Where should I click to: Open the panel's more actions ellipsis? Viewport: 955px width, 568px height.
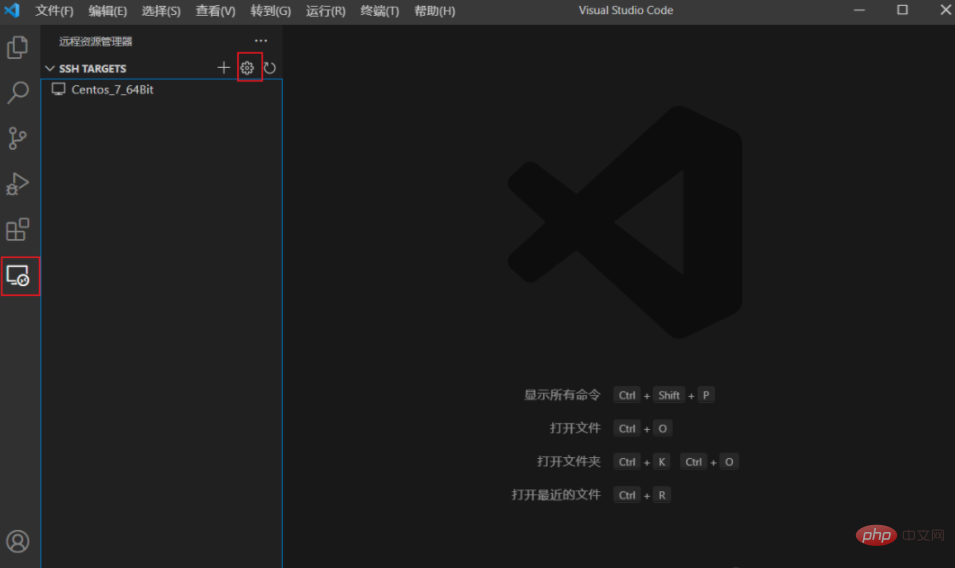point(261,41)
